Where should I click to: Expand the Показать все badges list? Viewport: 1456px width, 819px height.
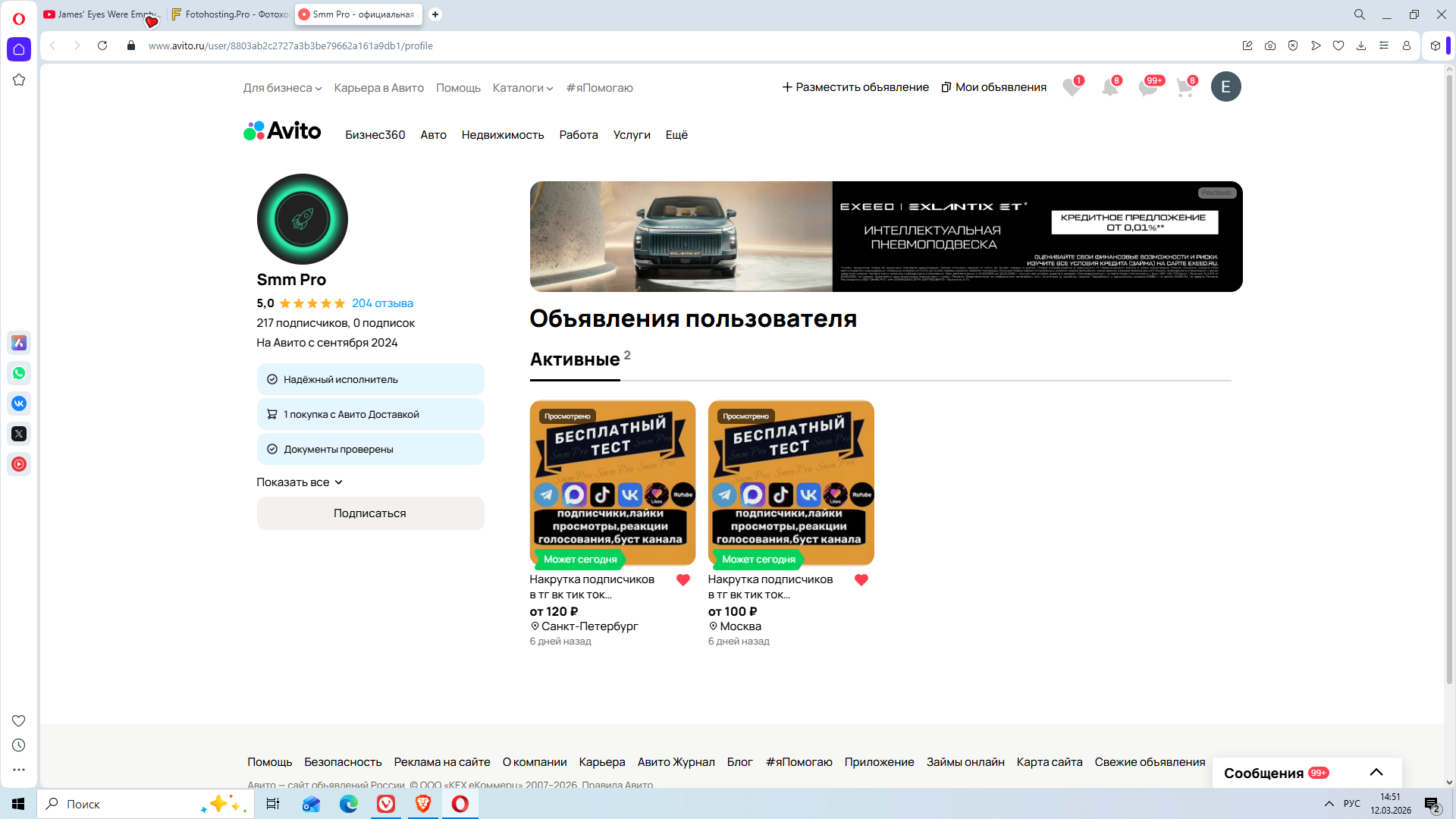point(300,482)
